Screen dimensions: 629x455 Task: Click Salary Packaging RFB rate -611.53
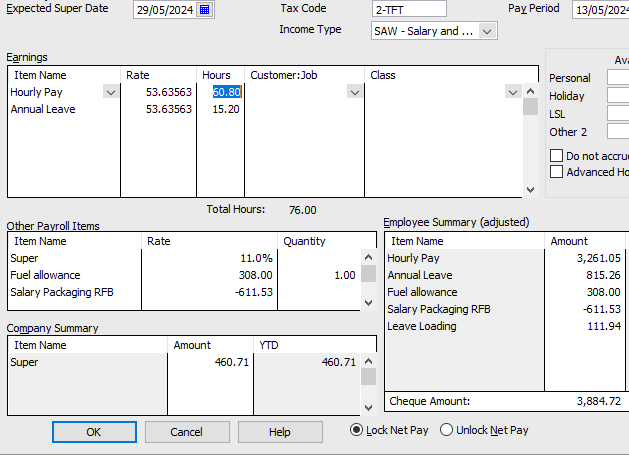pyautogui.click(x=254, y=292)
